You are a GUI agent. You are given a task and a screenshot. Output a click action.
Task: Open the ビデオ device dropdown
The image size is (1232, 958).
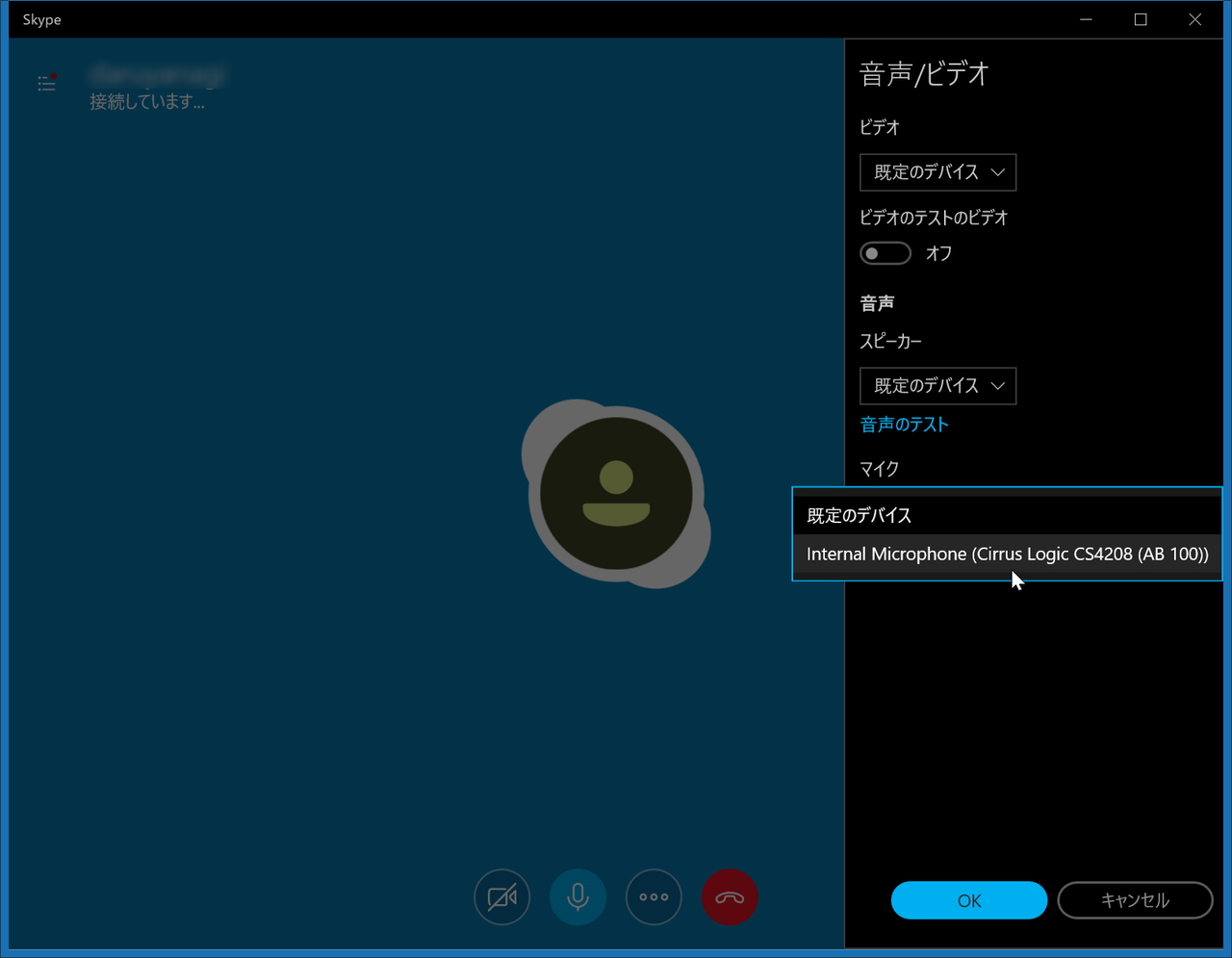click(937, 172)
